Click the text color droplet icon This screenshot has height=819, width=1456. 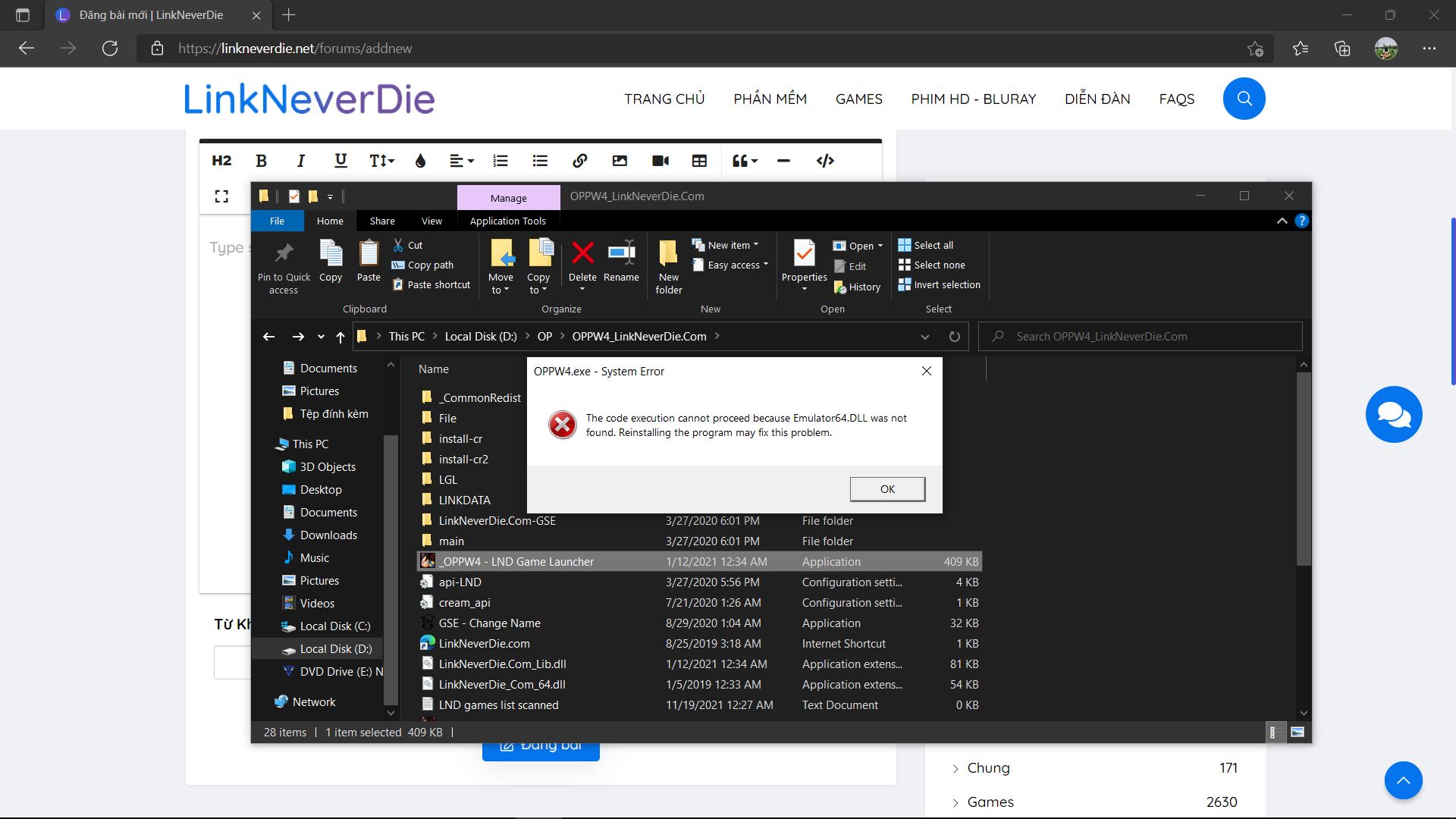pos(421,161)
